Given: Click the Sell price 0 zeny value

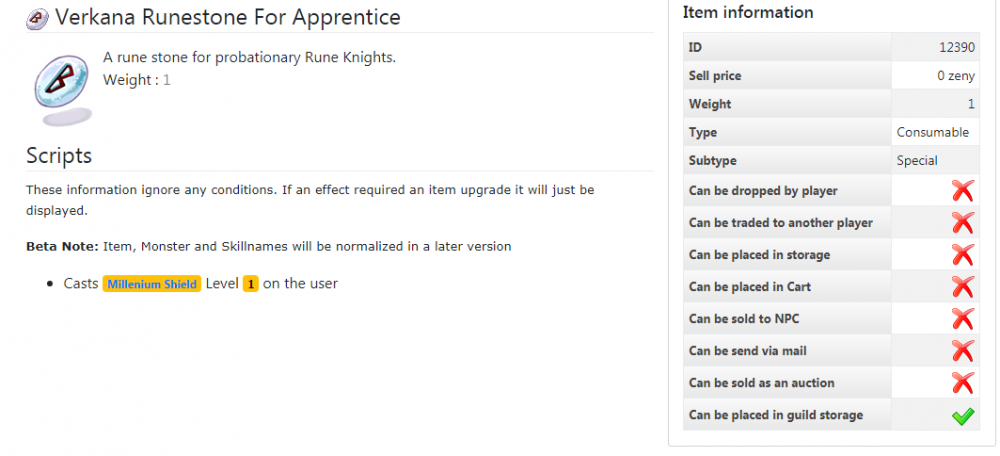Looking at the screenshot, I should point(955,75).
